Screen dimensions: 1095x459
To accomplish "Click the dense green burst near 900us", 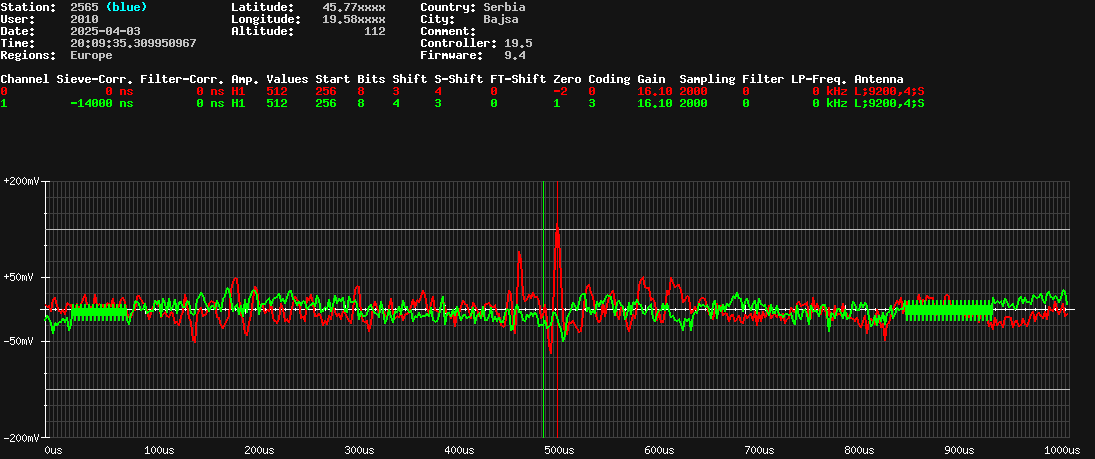I will click(x=948, y=310).
